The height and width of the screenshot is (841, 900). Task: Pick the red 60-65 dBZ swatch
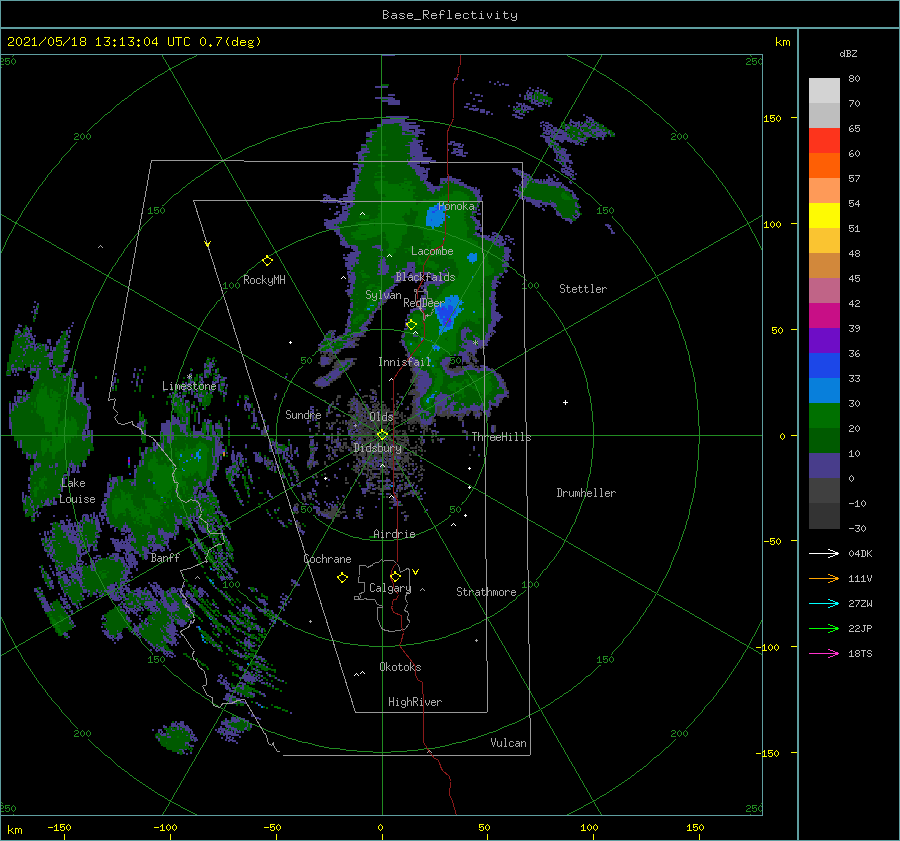click(x=824, y=141)
